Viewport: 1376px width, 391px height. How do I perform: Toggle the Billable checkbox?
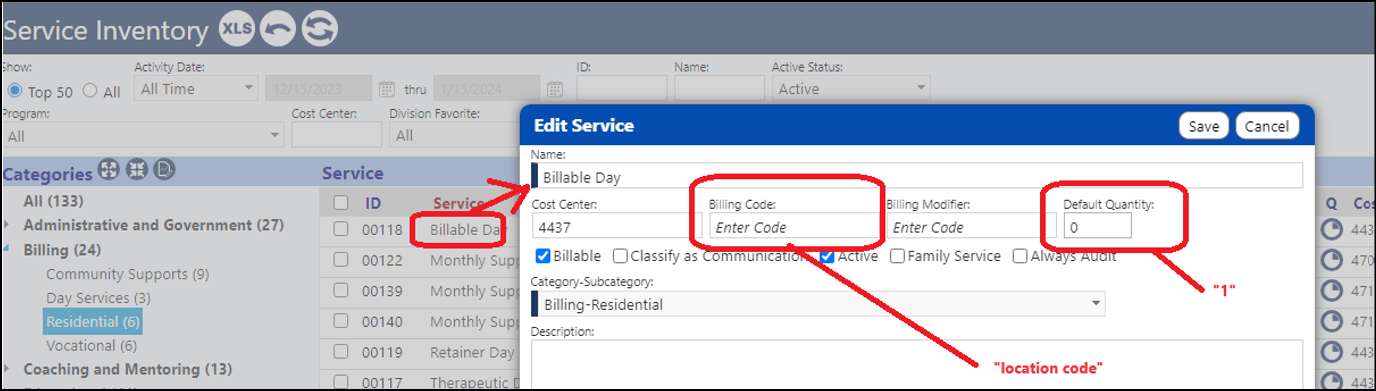pos(543,256)
